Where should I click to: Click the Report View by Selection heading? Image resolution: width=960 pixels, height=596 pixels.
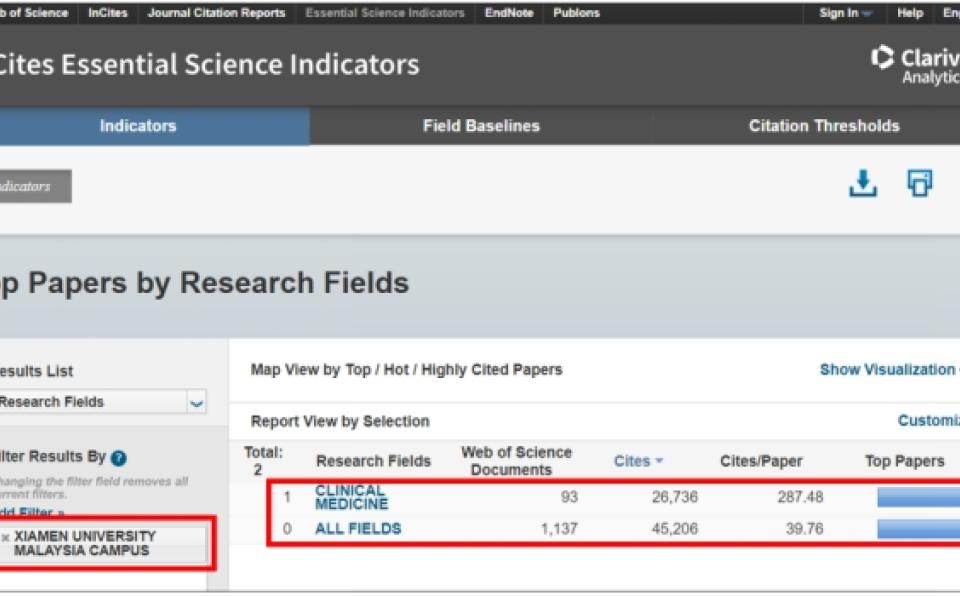(x=340, y=421)
